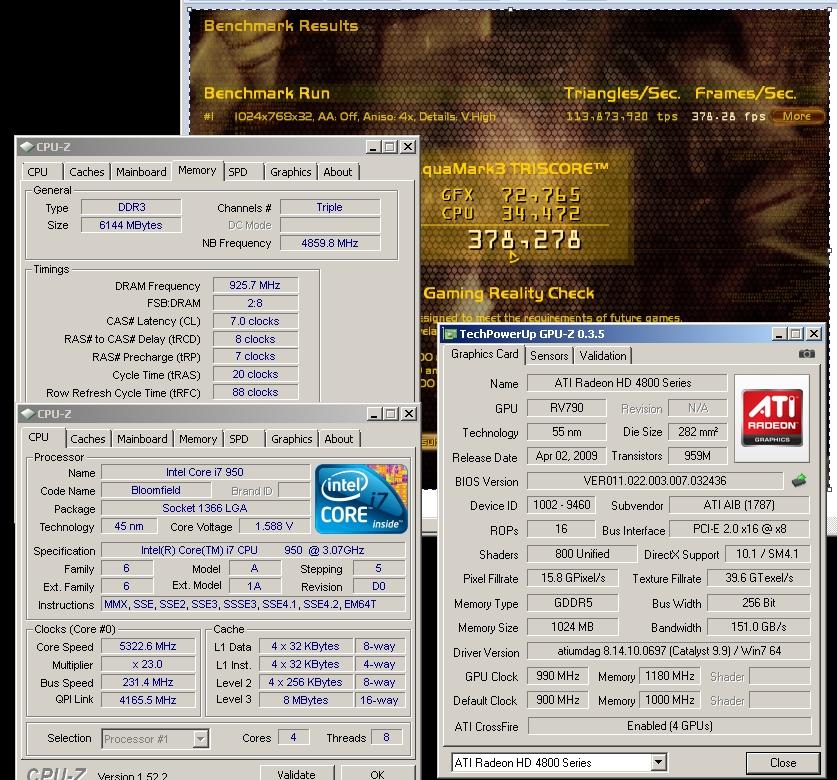The height and width of the screenshot is (780, 837).
Task: Click the Intel Core i7 950 name field
Action: 205,472
